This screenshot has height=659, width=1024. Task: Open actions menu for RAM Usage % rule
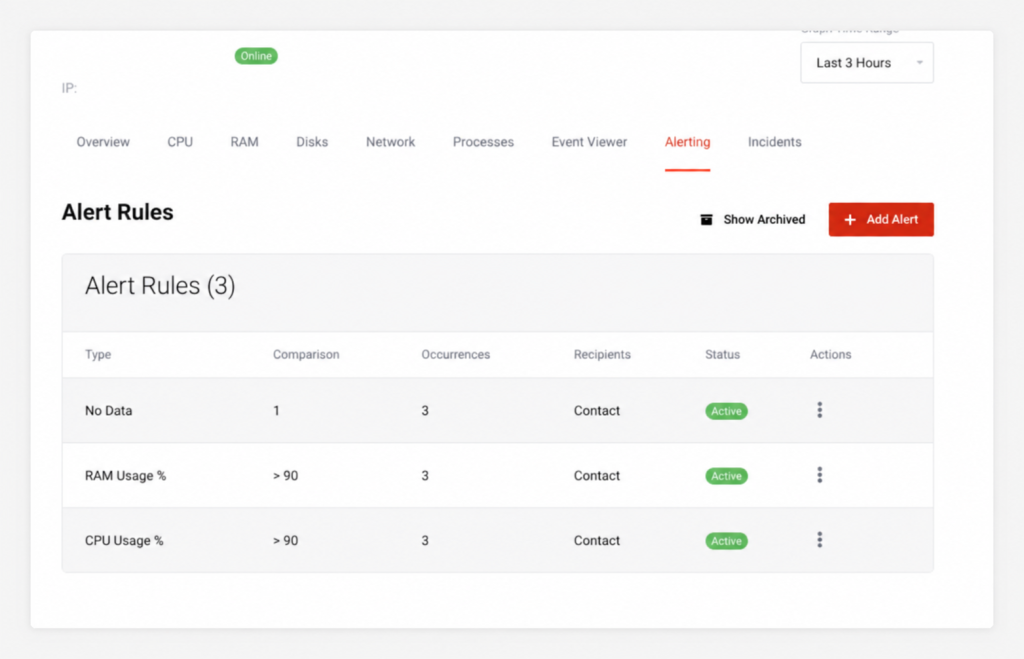pyautogui.click(x=820, y=475)
